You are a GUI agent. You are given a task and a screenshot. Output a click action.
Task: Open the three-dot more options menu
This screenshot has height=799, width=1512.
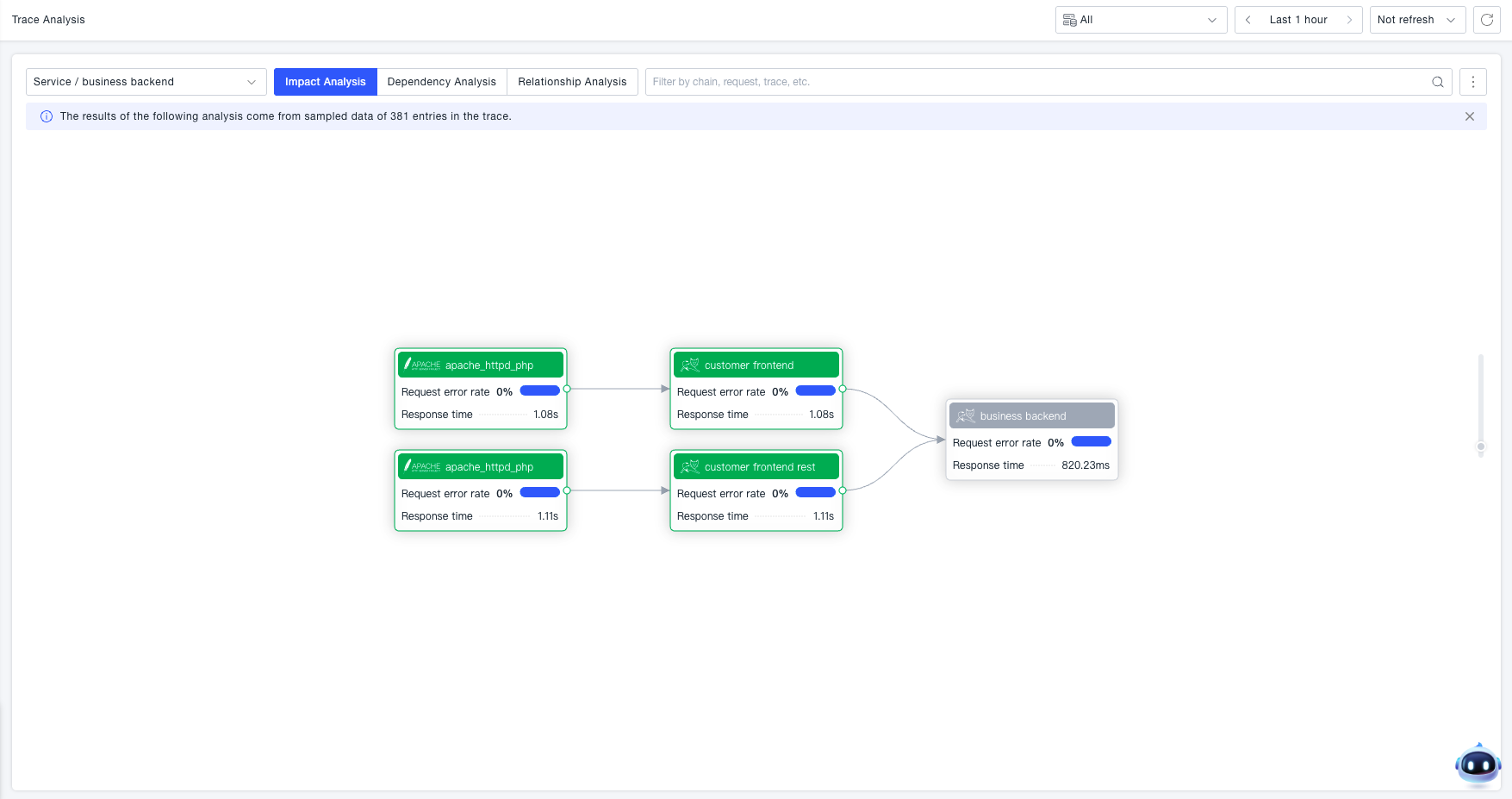(x=1473, y=82)
